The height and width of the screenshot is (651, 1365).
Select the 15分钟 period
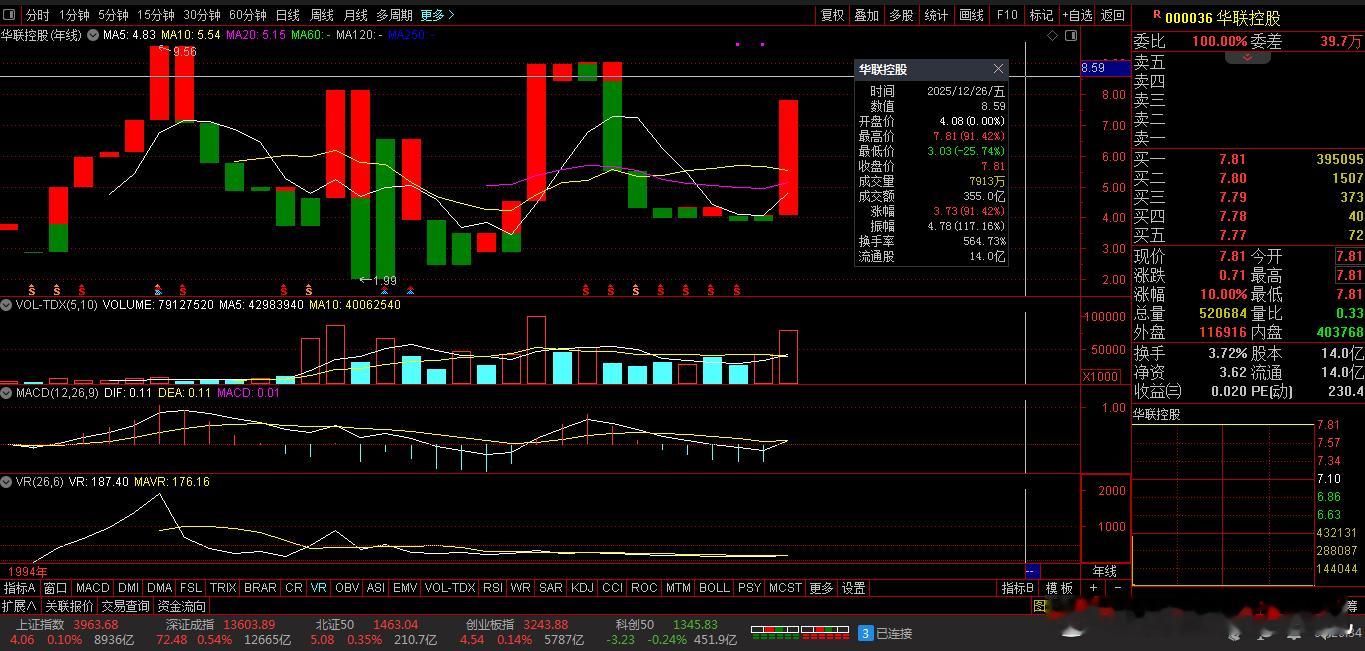(156, 15)
